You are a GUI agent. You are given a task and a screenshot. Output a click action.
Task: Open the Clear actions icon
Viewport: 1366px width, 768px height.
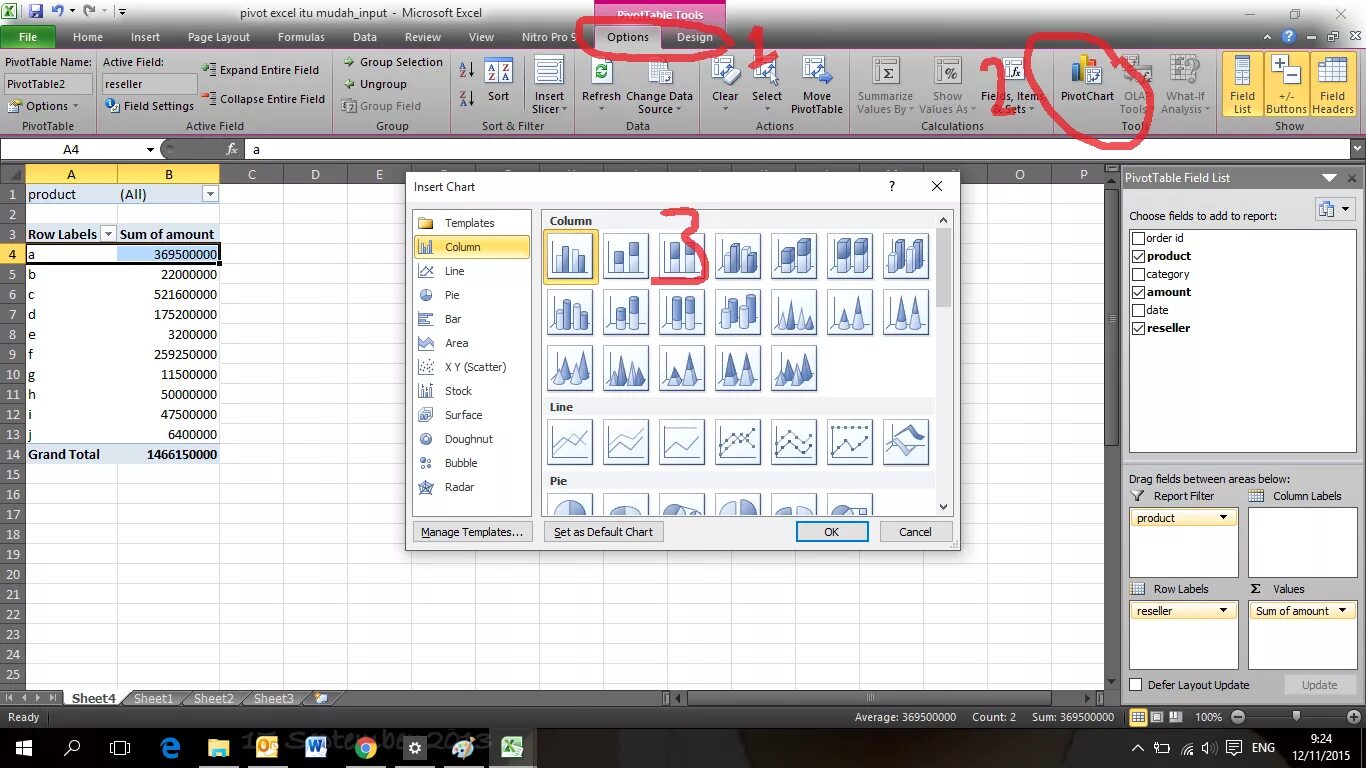[x=725, y=72]
